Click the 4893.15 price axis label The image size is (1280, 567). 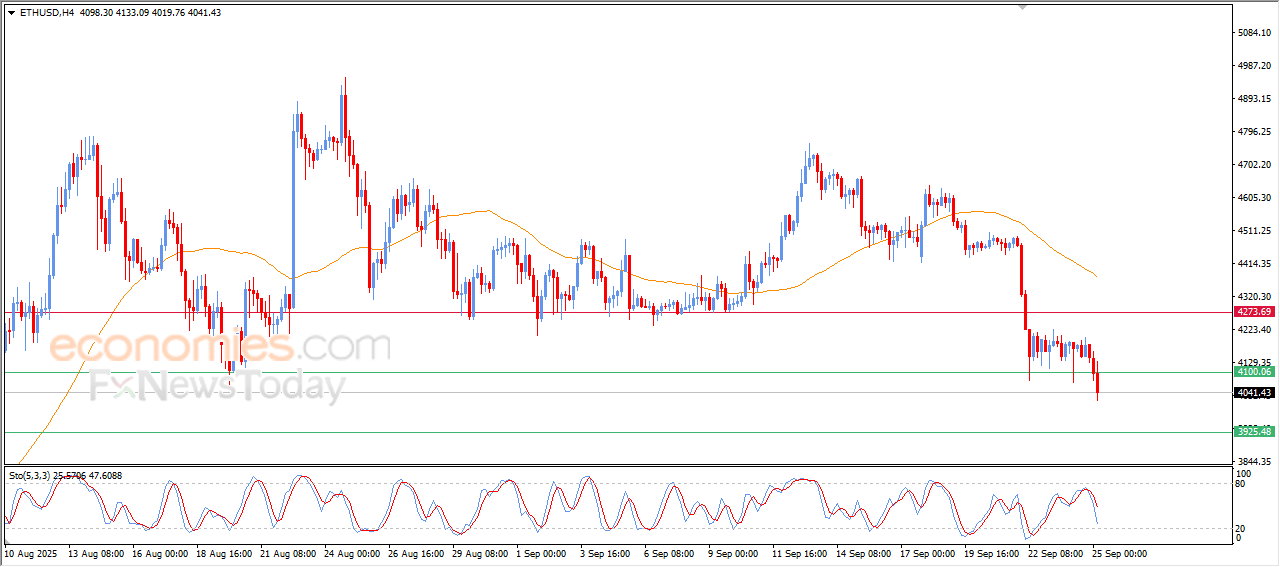click(x=1253, y=99)
